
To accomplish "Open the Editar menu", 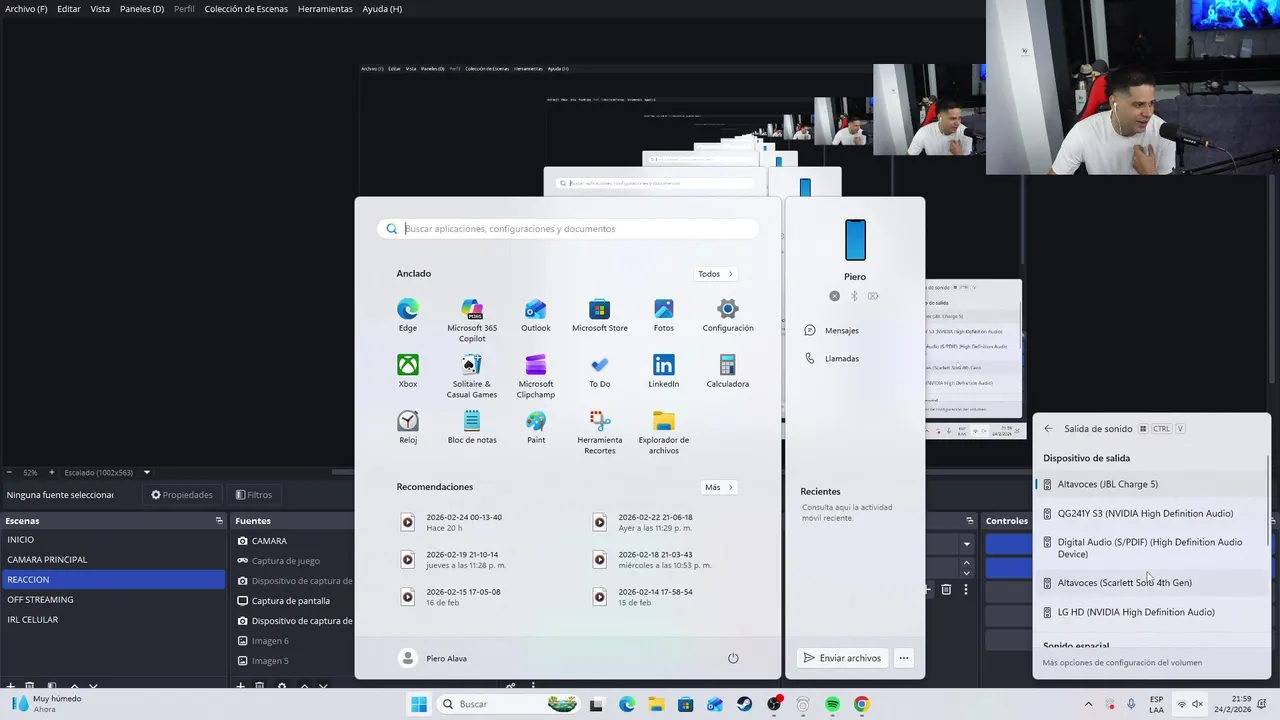I will [69, 9].
